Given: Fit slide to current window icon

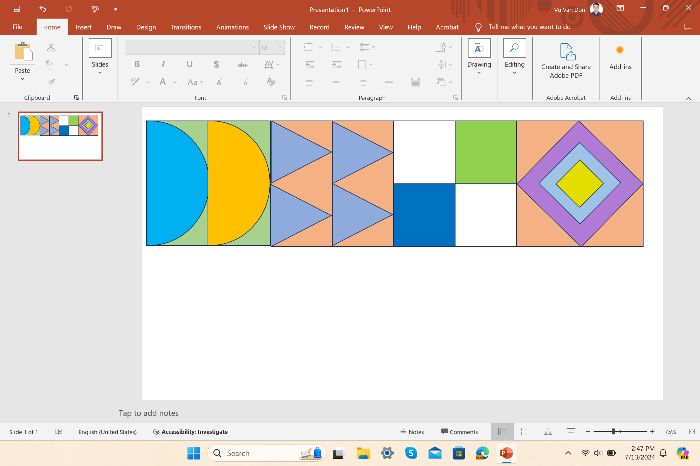Looking at the screenshot, I should point(692,432).
